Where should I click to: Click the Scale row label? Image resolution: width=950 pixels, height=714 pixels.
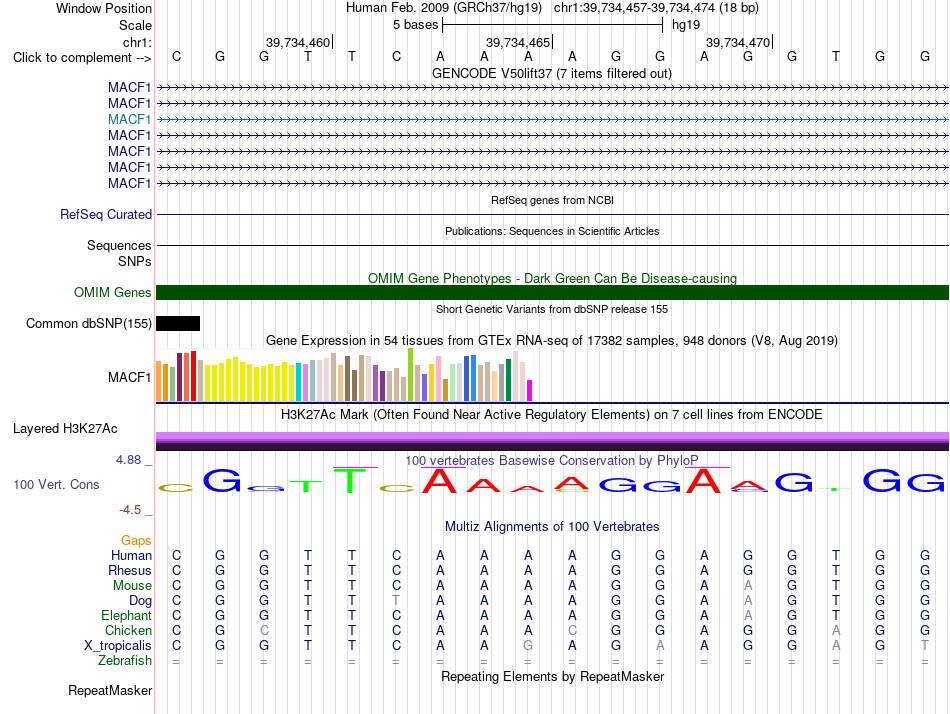coord(136,25)
